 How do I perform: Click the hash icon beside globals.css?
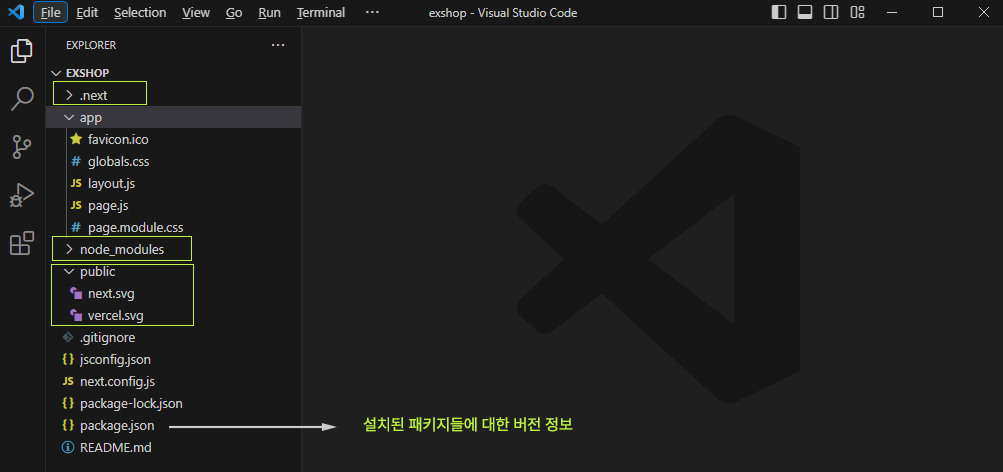pyautogui.click(x=76, y=161)
